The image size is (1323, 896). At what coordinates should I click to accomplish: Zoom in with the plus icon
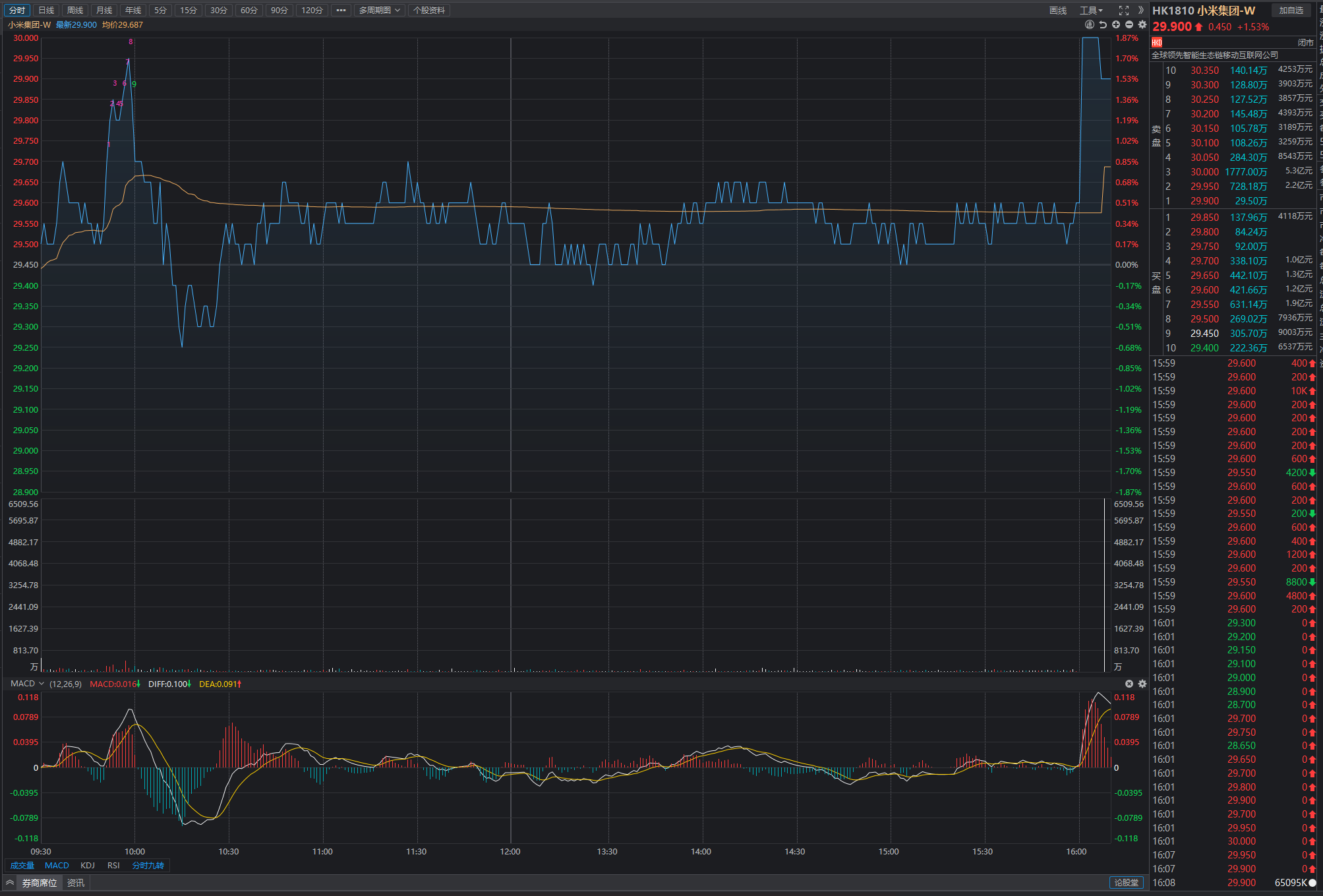[1116, 24]
